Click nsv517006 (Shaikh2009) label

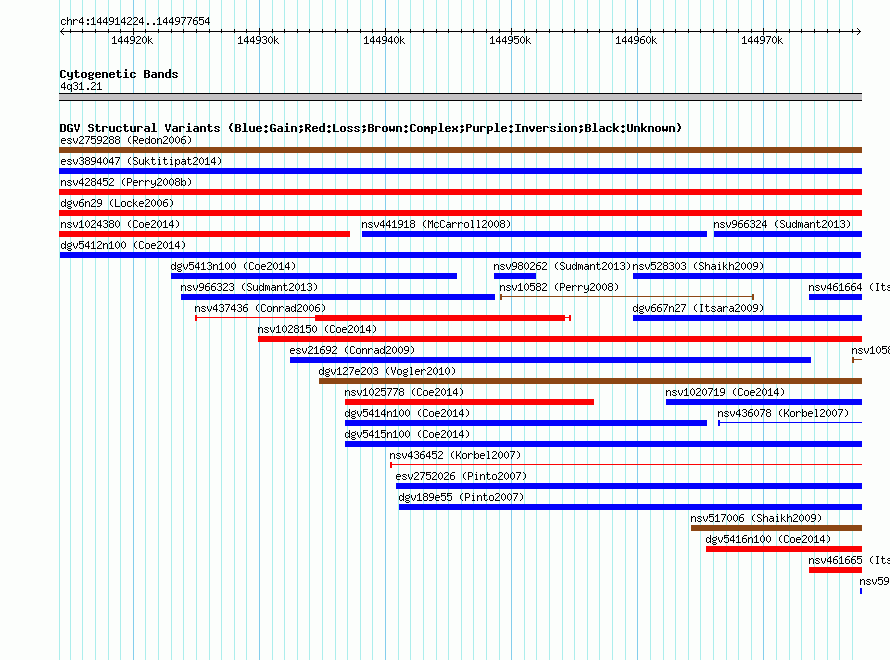pos(756,518)
